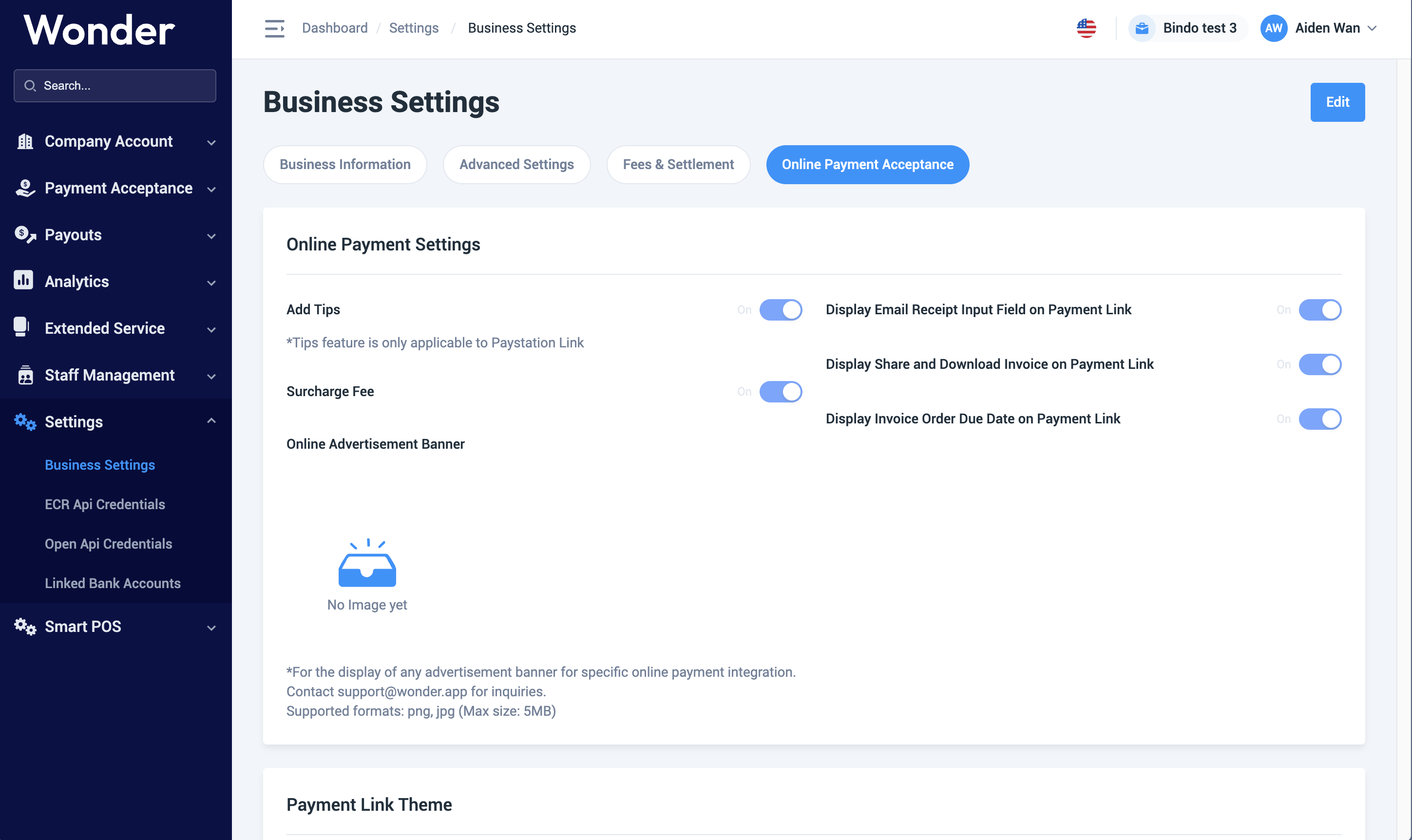
Task: Click the Bindo test 3 briefcase icon
Action: click(x=1142, y=28)
